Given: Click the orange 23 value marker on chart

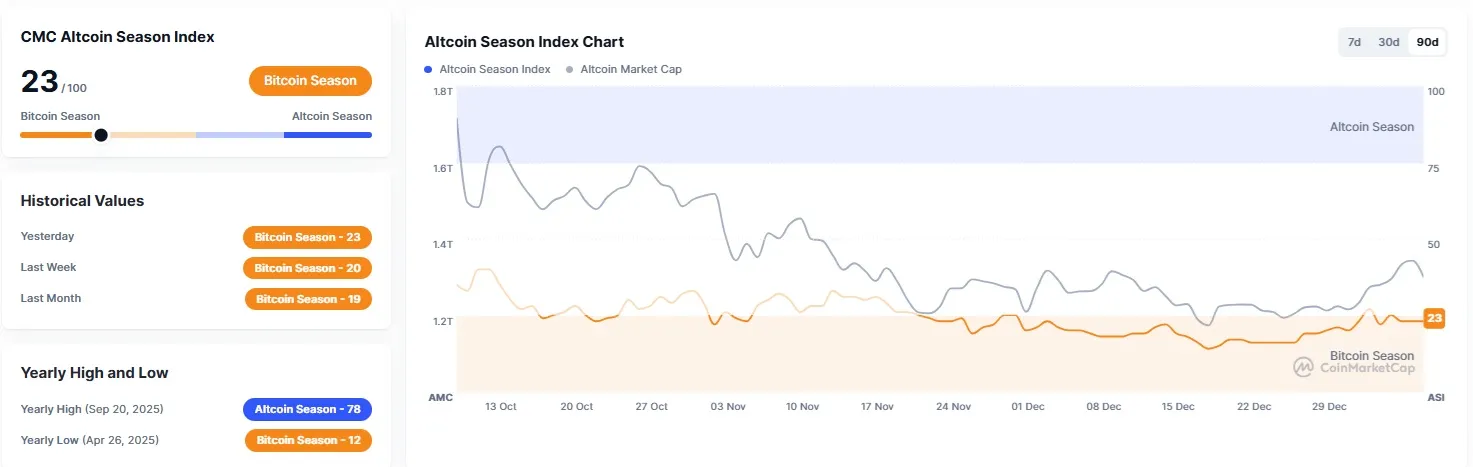Looking at the screenshot, I should 1434,318.
